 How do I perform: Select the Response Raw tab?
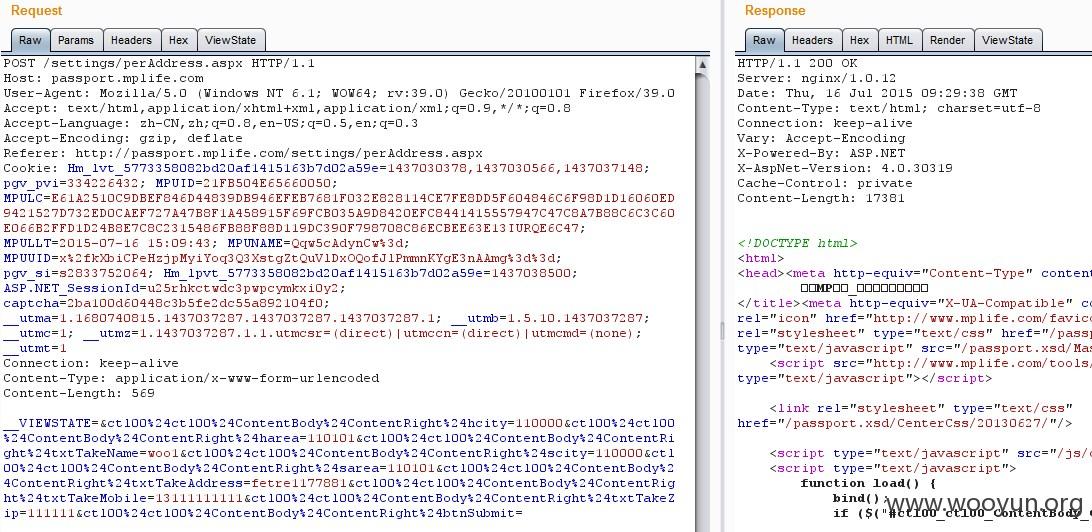coord(764,40)
